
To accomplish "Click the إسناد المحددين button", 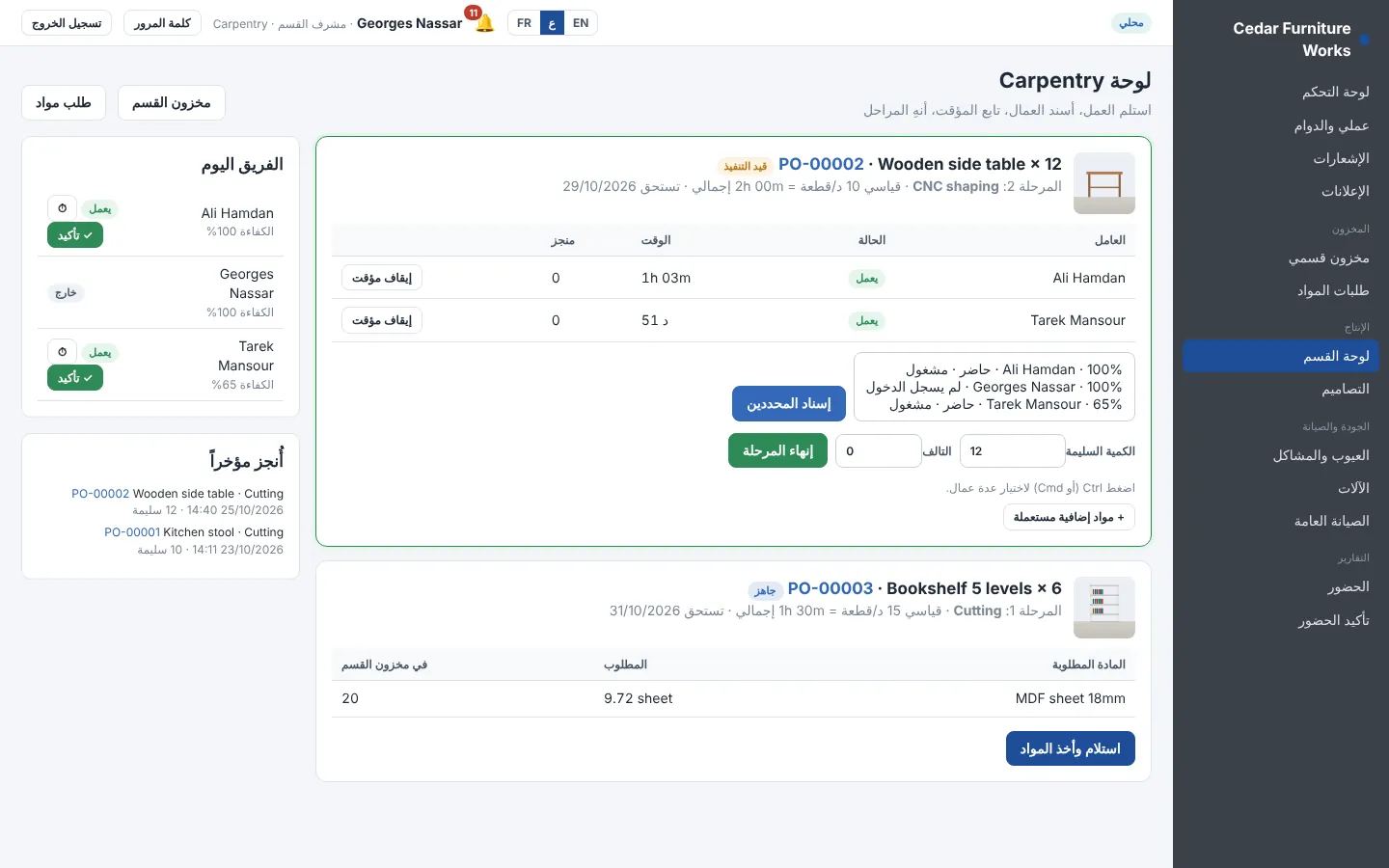I will (789, 403).
